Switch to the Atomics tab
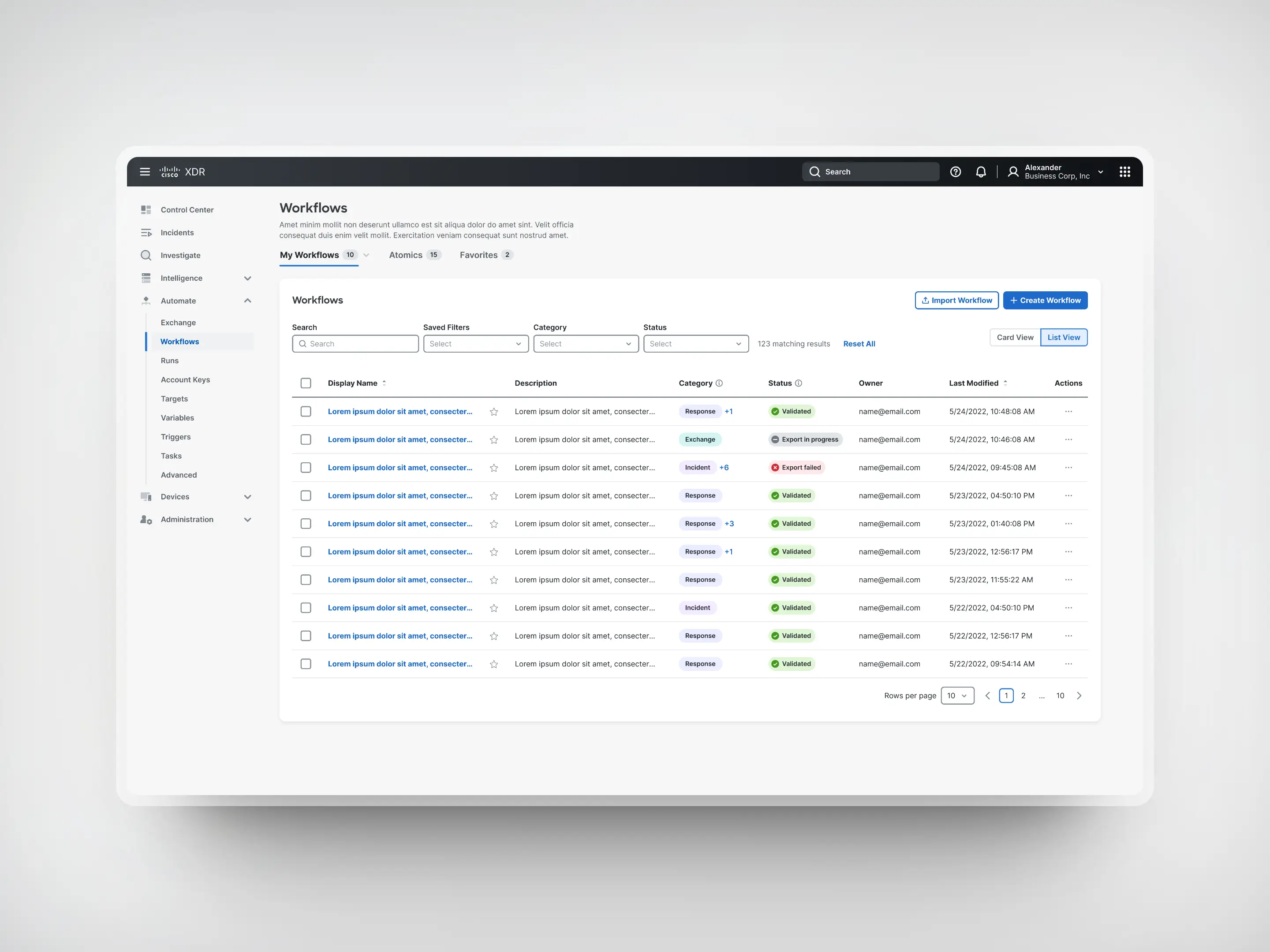Image resolution: width=1270 pixels, height=952 pixels. (x=406, y=255)
